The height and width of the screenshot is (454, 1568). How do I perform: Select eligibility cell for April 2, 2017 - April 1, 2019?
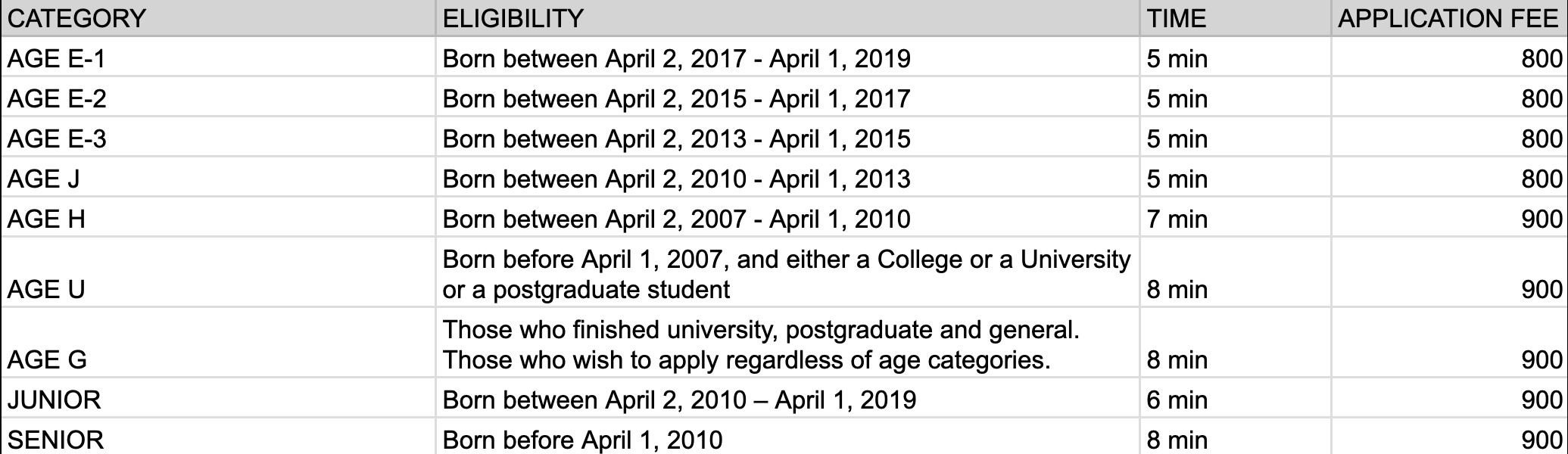(x=787, y=57)
